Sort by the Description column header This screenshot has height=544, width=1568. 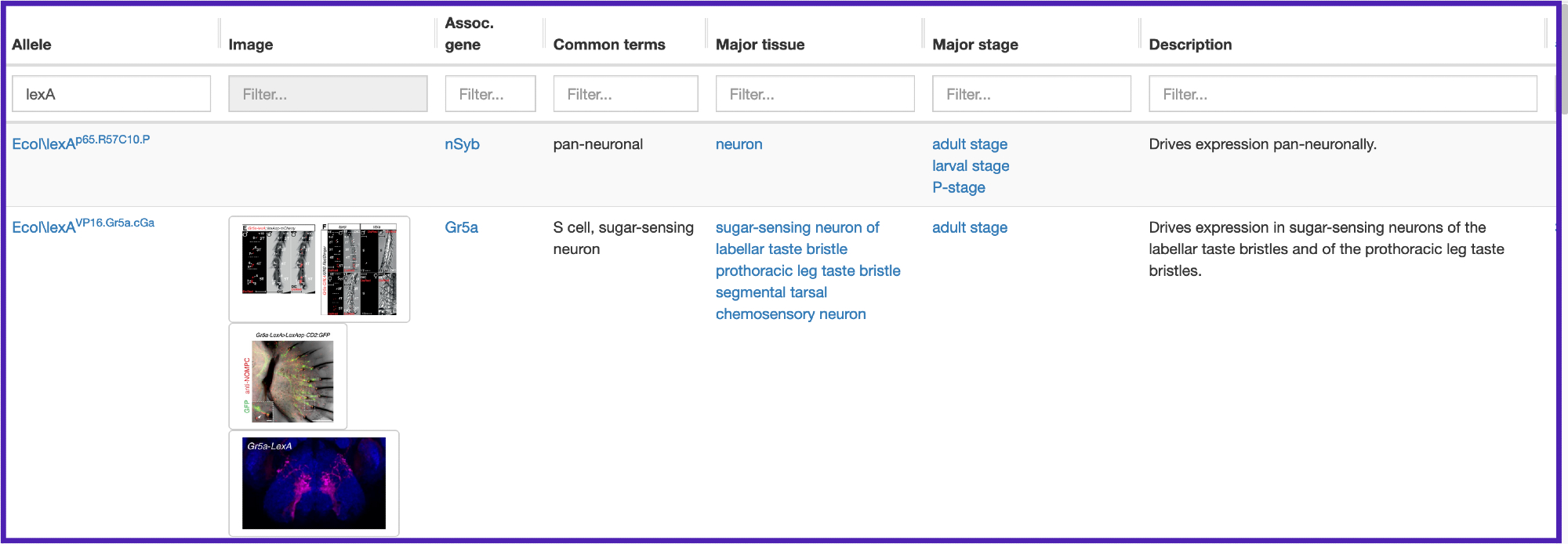1190,45
